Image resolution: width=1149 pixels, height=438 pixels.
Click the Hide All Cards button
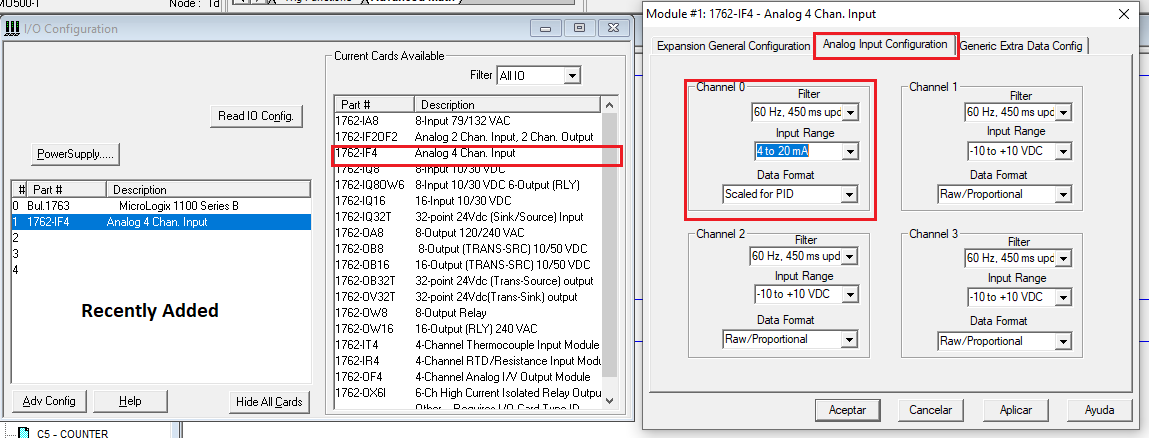click(269, 402)
